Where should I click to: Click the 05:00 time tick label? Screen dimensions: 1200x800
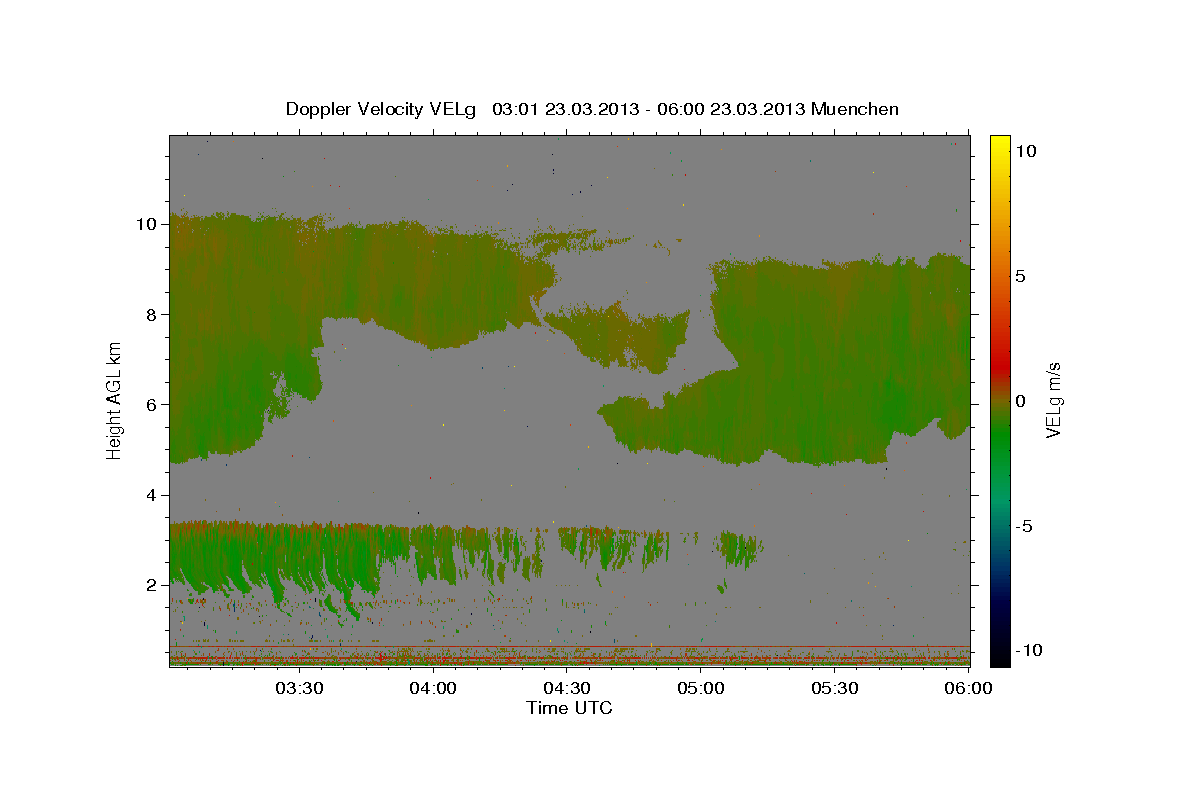click(x=701, y=688)
